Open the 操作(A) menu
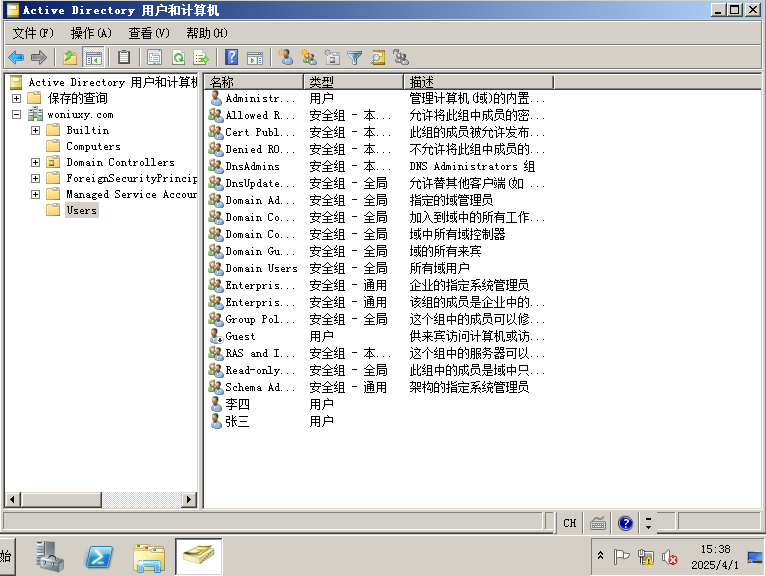The width and height of the screenshot is (766, 576). [91, 33]
